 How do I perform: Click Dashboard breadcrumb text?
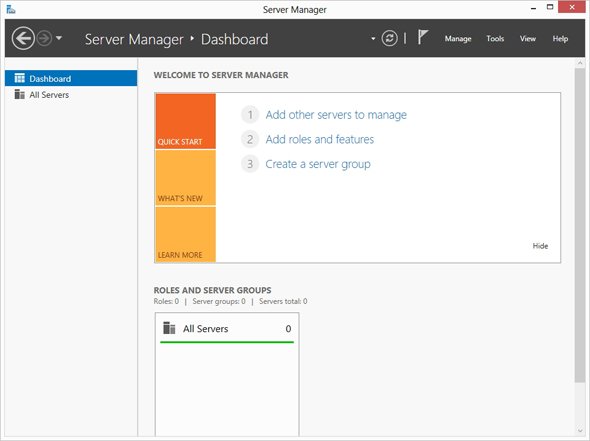pos(234,39)
